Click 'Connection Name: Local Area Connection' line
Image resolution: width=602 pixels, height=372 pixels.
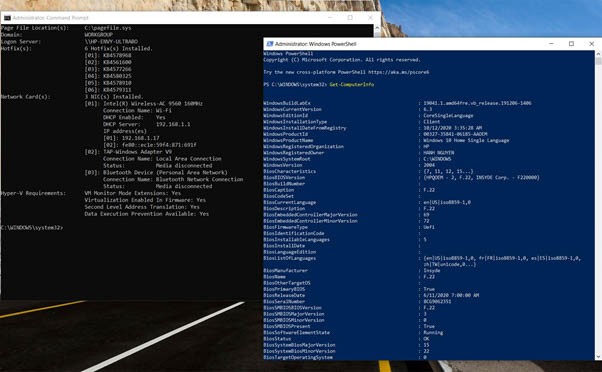point(162,159)
